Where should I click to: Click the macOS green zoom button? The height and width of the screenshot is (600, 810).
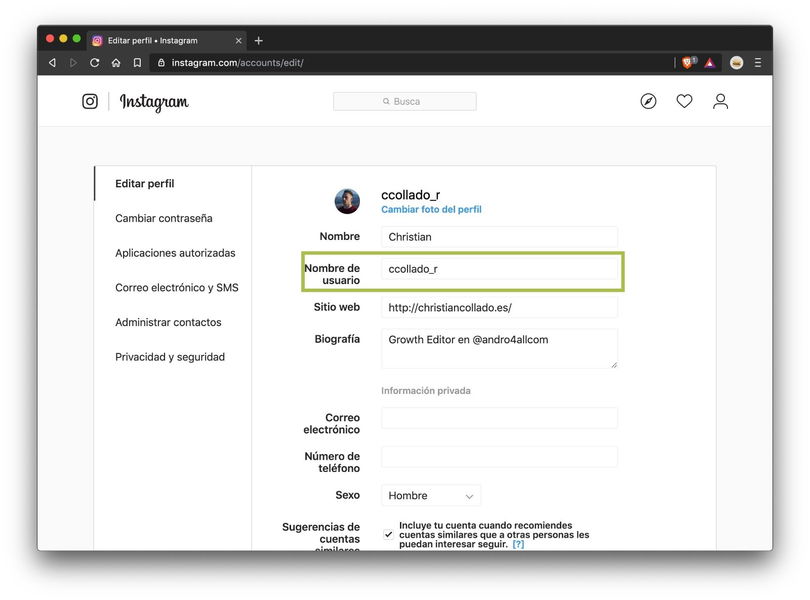76,38
